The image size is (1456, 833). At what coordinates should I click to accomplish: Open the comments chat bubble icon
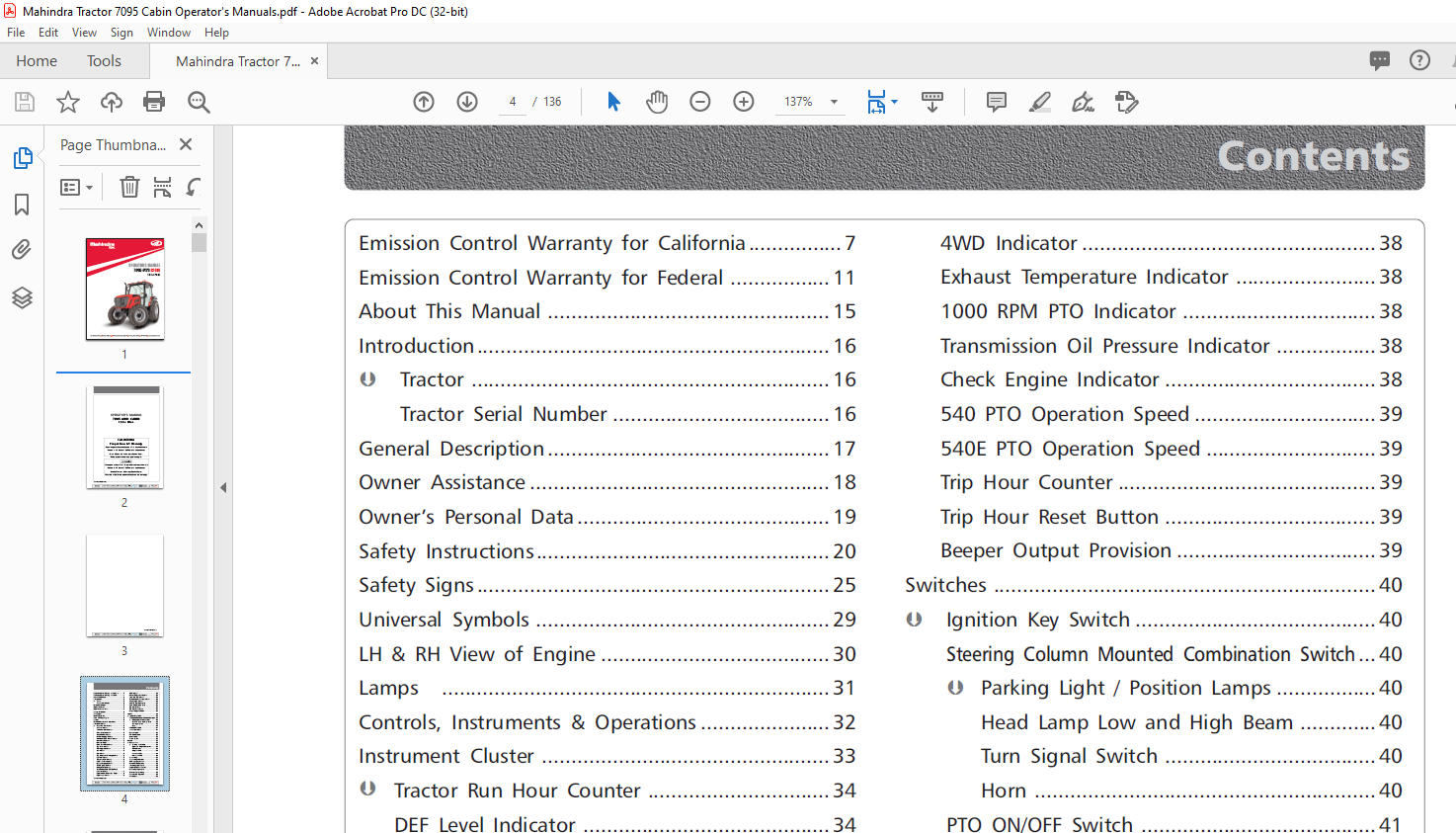tap(1380, 60)
